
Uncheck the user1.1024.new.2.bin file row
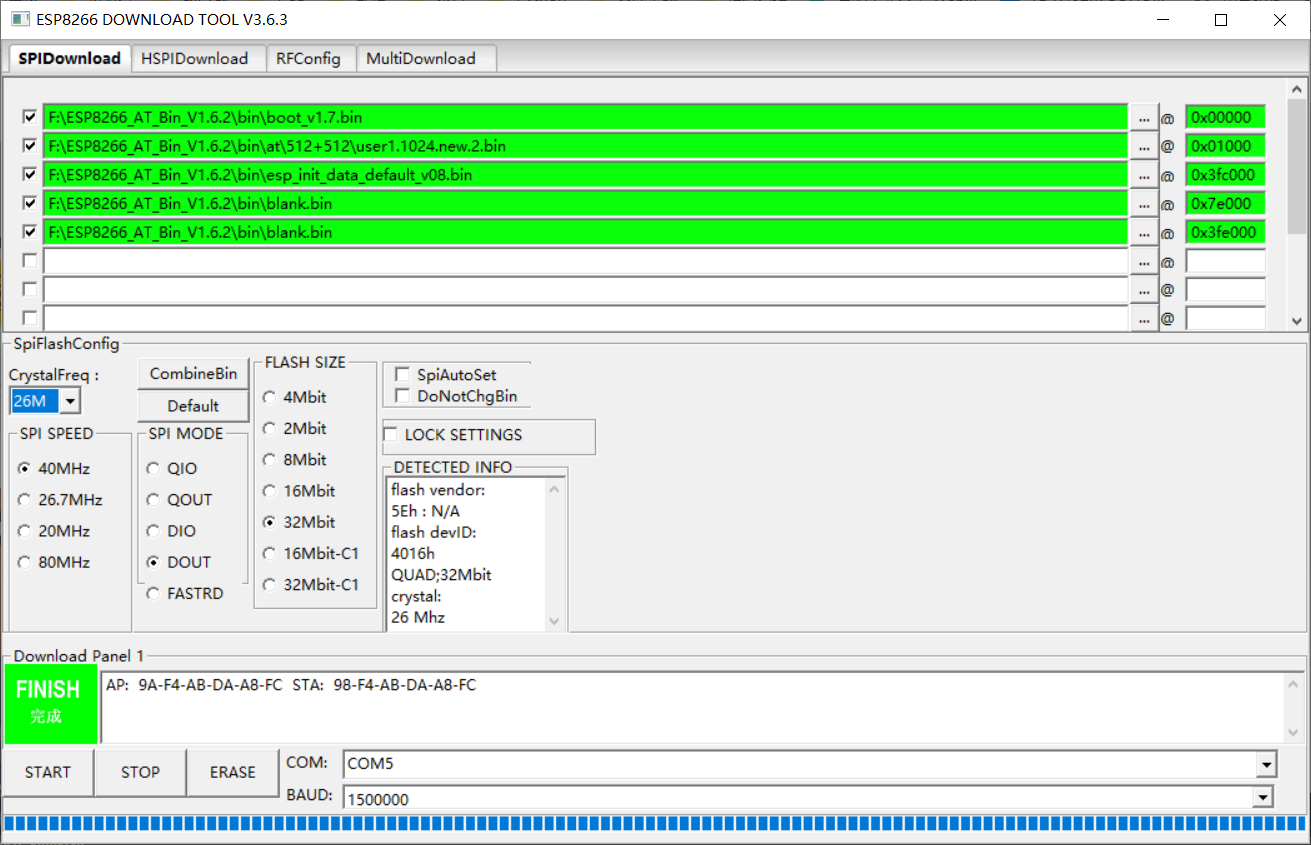pos(30,146)
